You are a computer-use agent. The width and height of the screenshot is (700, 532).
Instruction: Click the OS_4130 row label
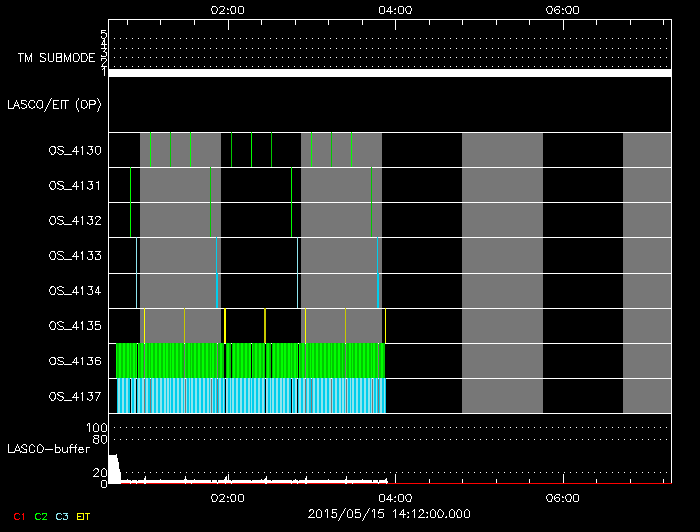[75, 151]
